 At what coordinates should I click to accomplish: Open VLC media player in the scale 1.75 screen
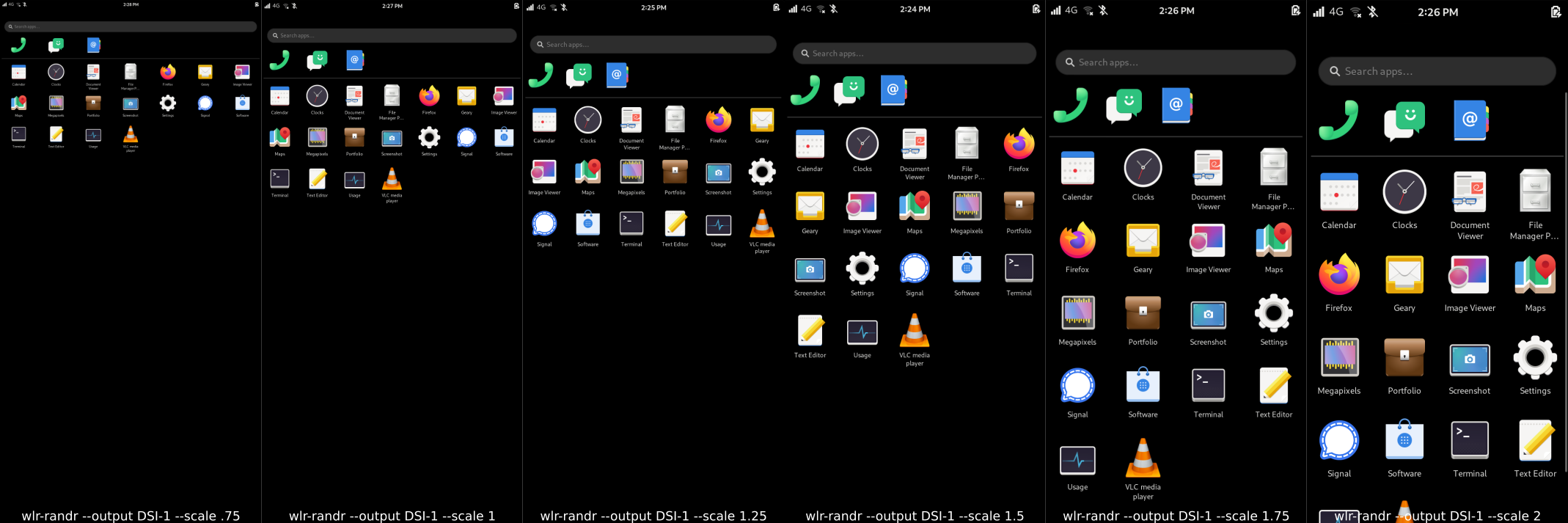click(1143, 458)
